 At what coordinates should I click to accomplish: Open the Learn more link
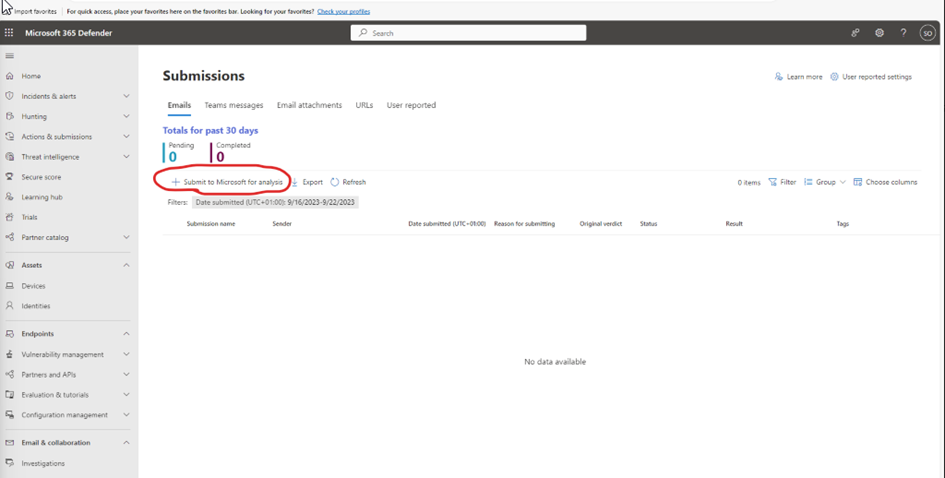click(799, 77)
